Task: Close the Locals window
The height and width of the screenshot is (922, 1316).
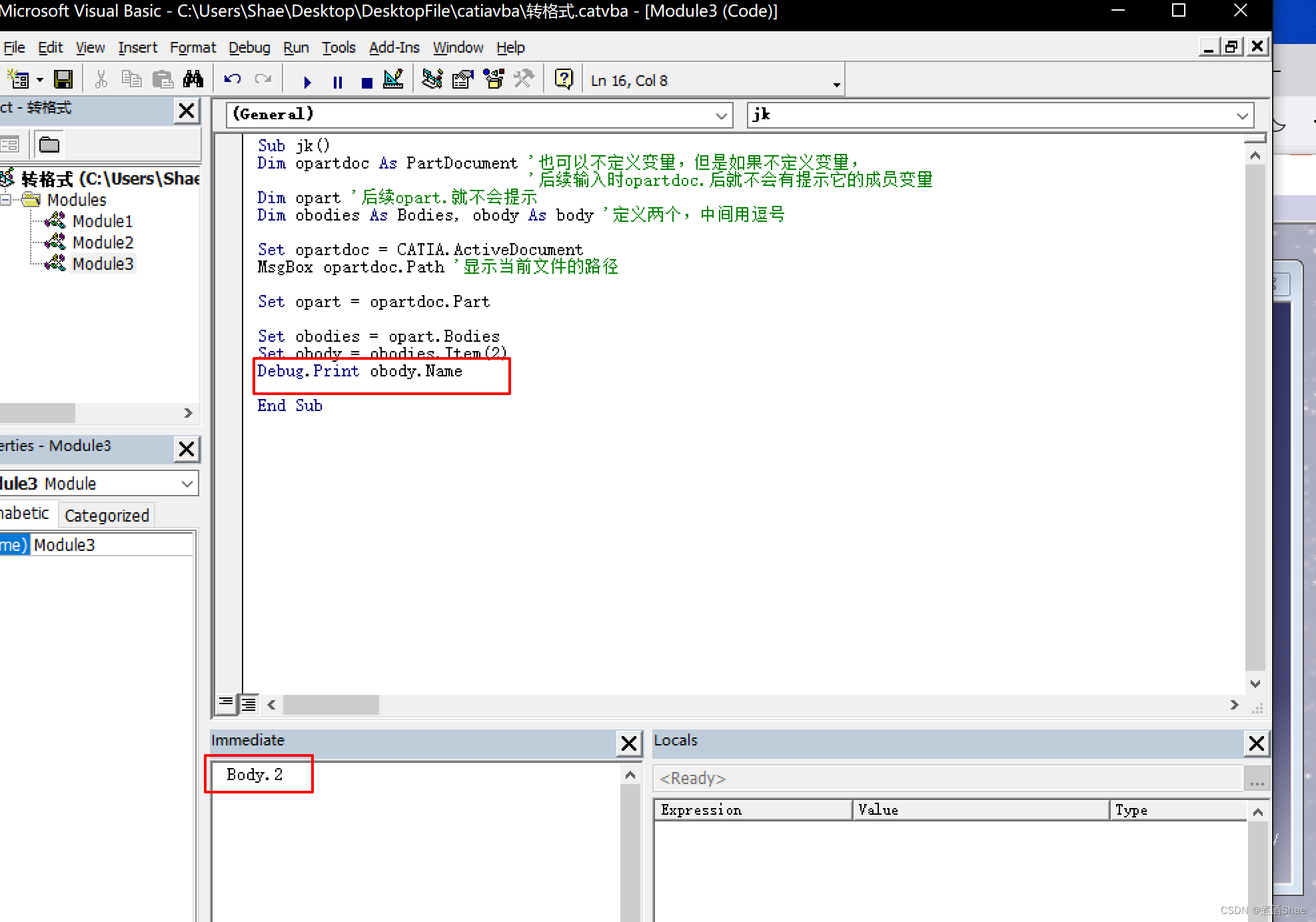Action: click(1257, 743)
